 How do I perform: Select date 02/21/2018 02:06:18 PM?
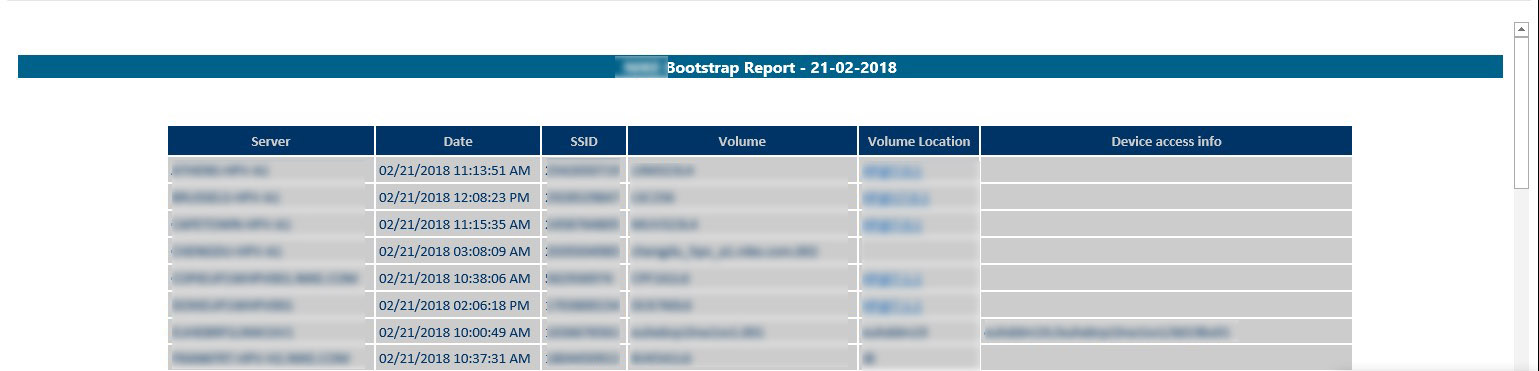(x=455, y=305)
